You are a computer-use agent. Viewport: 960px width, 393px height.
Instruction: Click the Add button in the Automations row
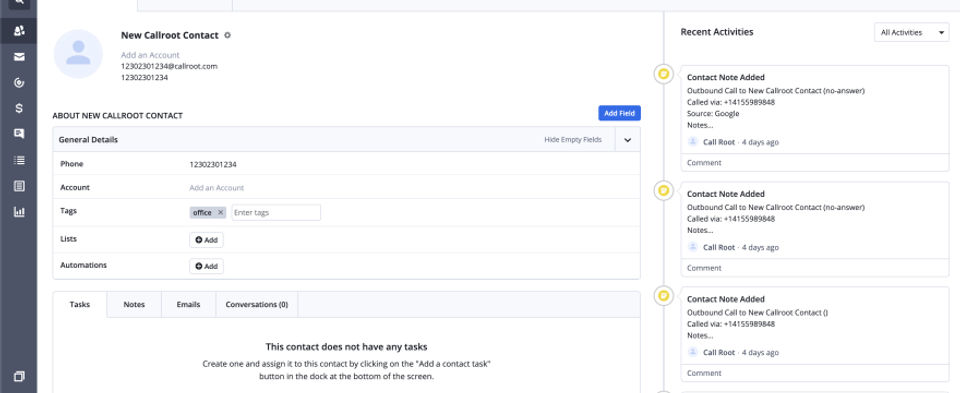click(206, 266)
